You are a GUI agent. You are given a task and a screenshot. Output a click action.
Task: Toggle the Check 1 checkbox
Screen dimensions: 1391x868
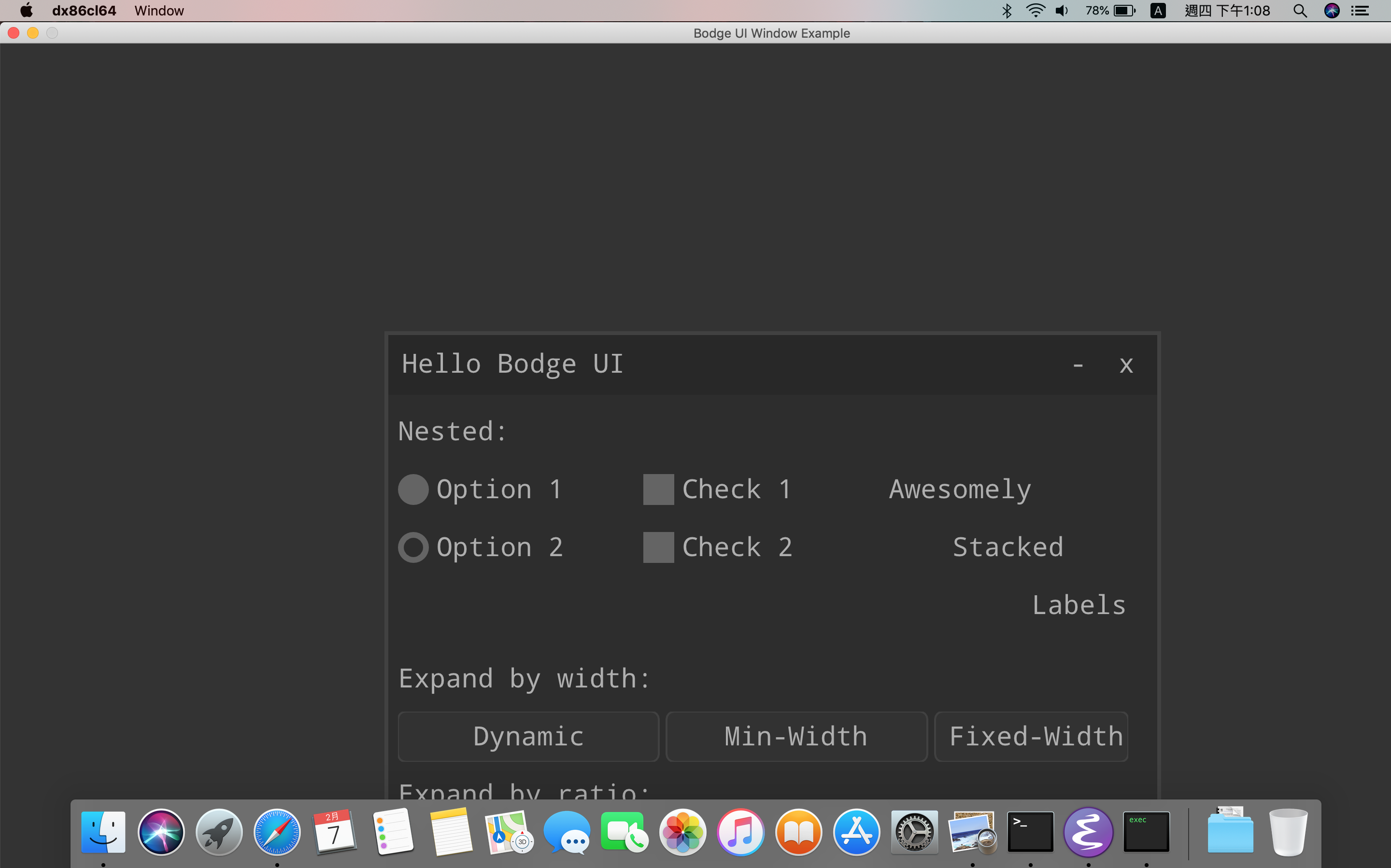(658, 489)
